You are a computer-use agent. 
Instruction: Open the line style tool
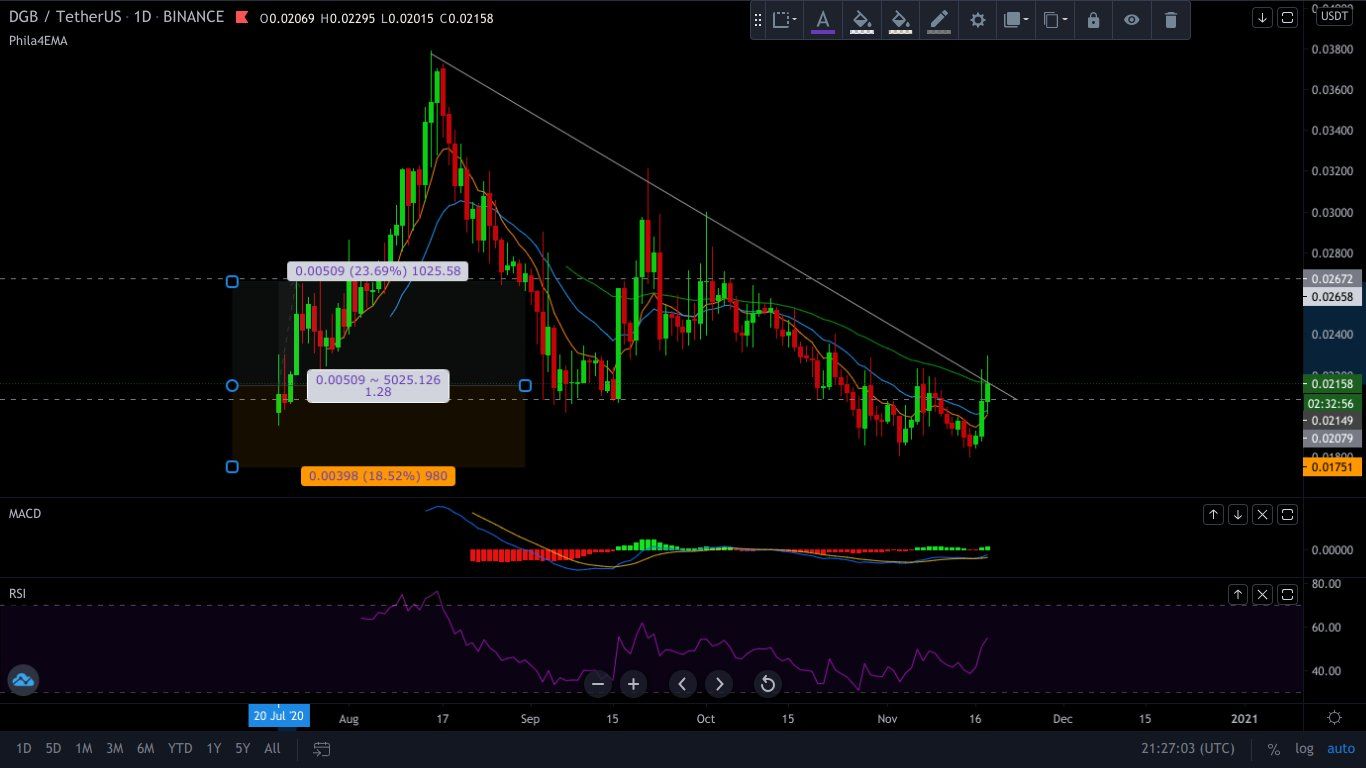click(x=938, y=20)
